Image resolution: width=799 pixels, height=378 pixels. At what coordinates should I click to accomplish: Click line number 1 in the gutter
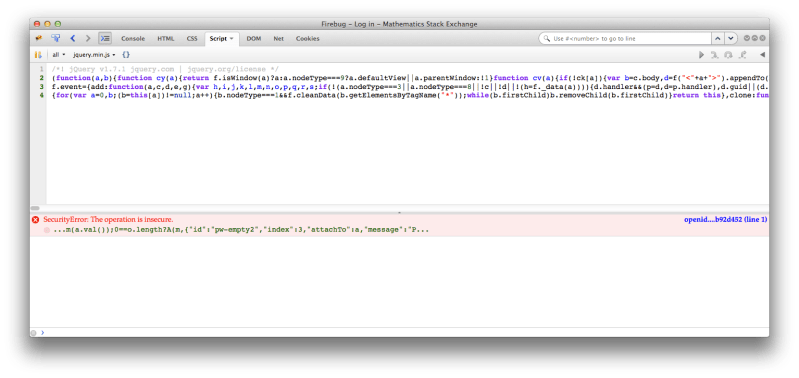point(42,69)
